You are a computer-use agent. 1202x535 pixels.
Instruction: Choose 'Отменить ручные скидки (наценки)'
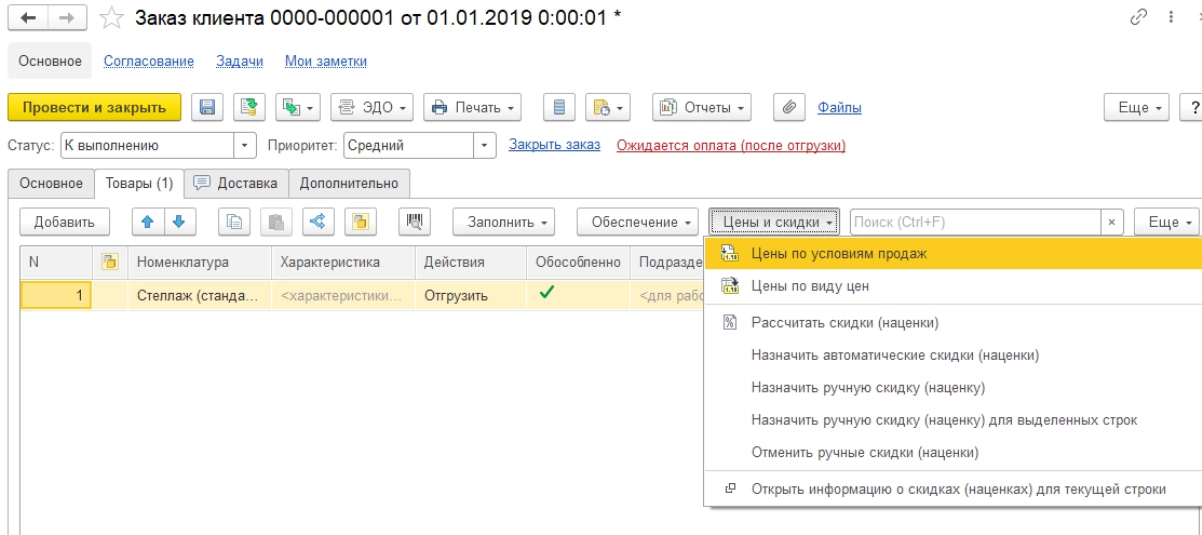[x=864, y=452]
